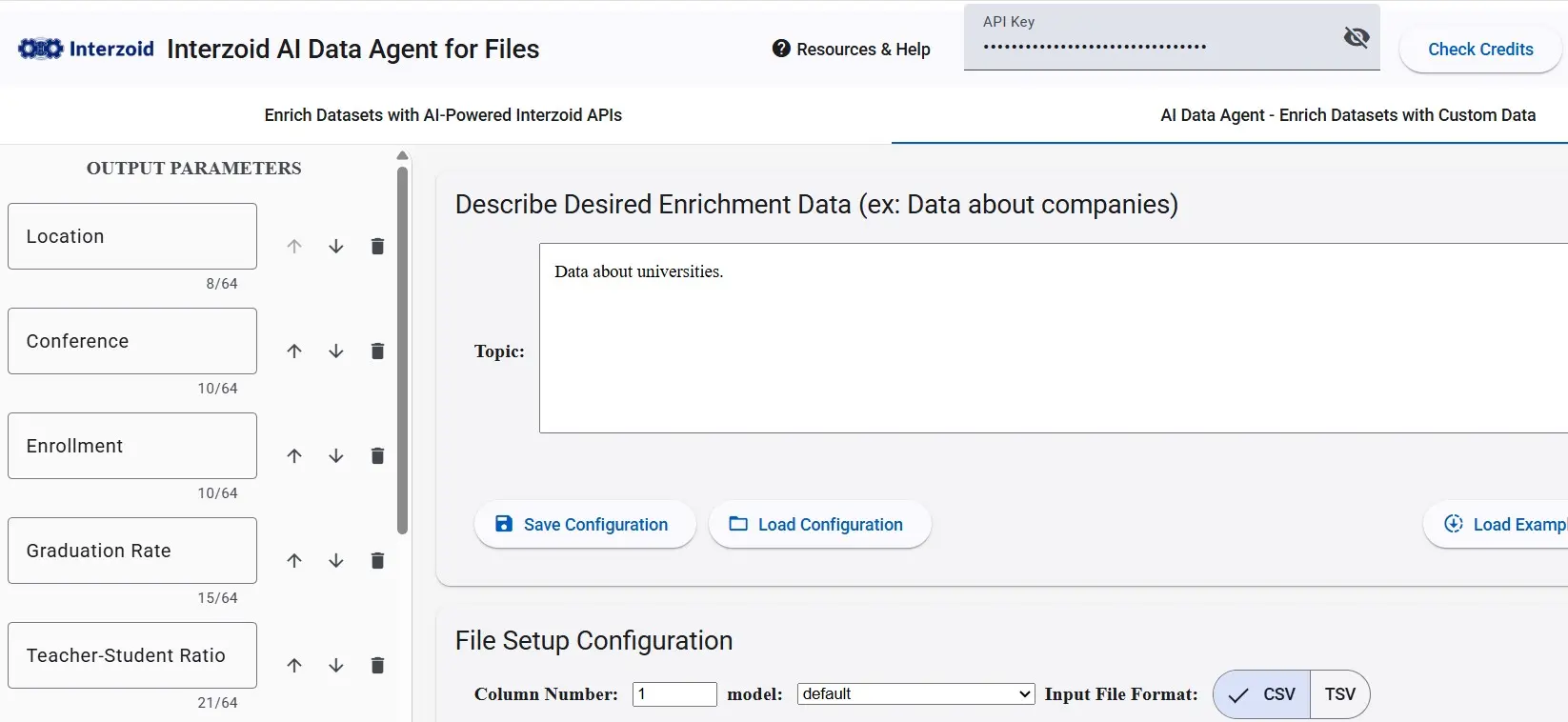Click the Interzoid AI Data Agent for Files title
Screen dimensions: 1568x722
(x=353, y=50)
